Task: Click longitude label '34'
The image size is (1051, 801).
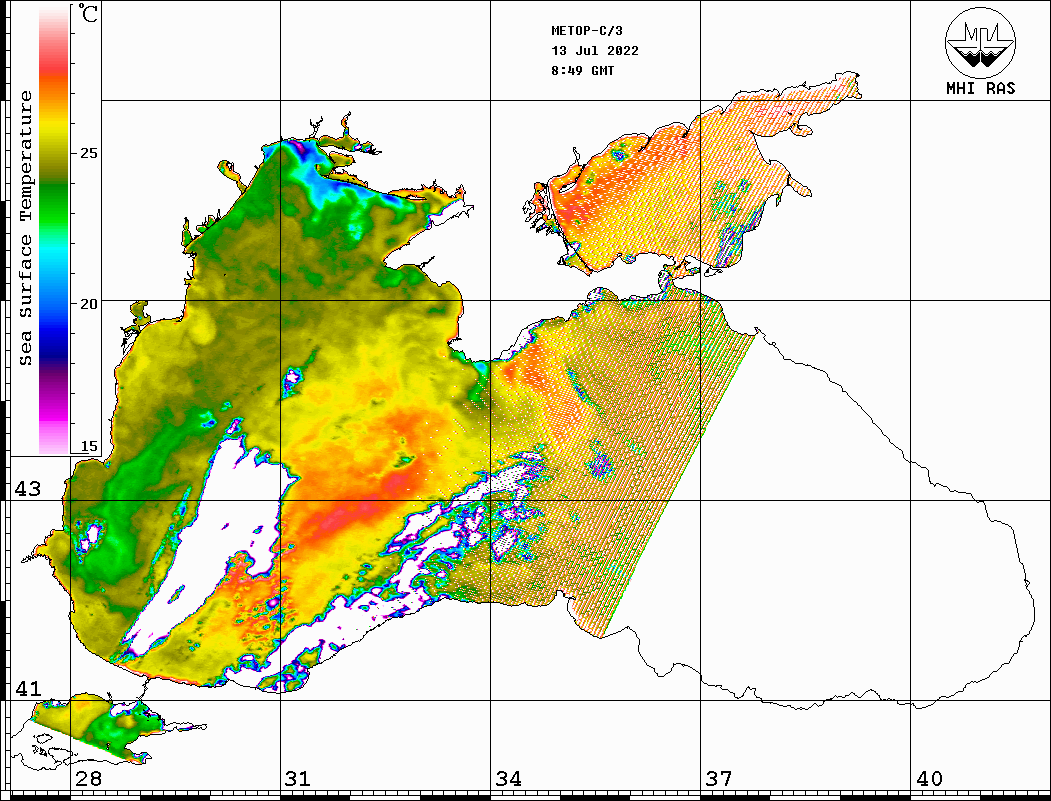Action: point(509,779)
